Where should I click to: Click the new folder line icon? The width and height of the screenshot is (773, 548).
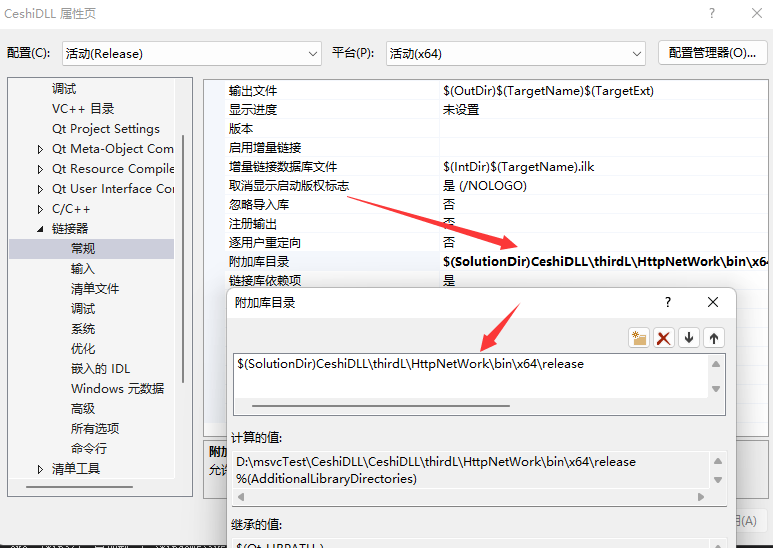coord(639,338)
